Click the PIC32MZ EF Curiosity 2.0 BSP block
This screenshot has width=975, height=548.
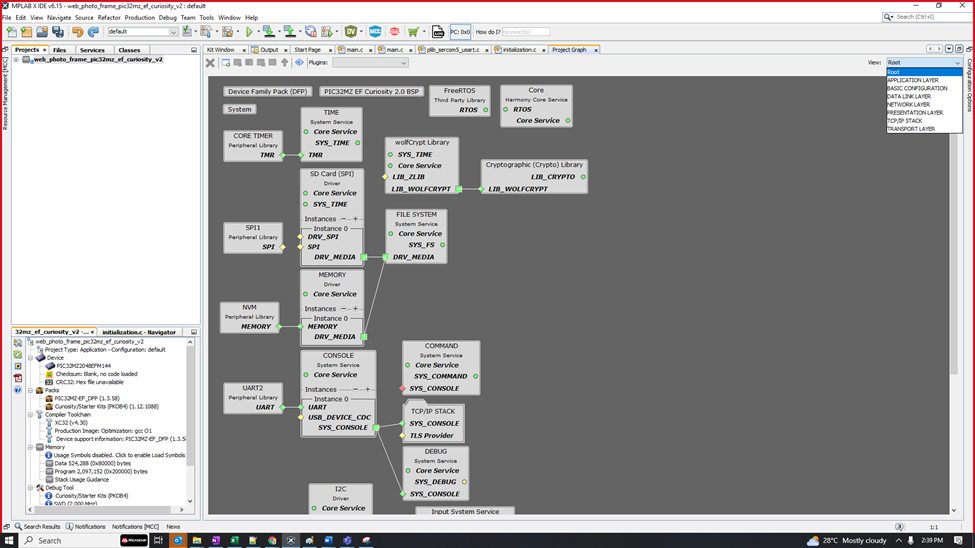click(x=371, y=91)
